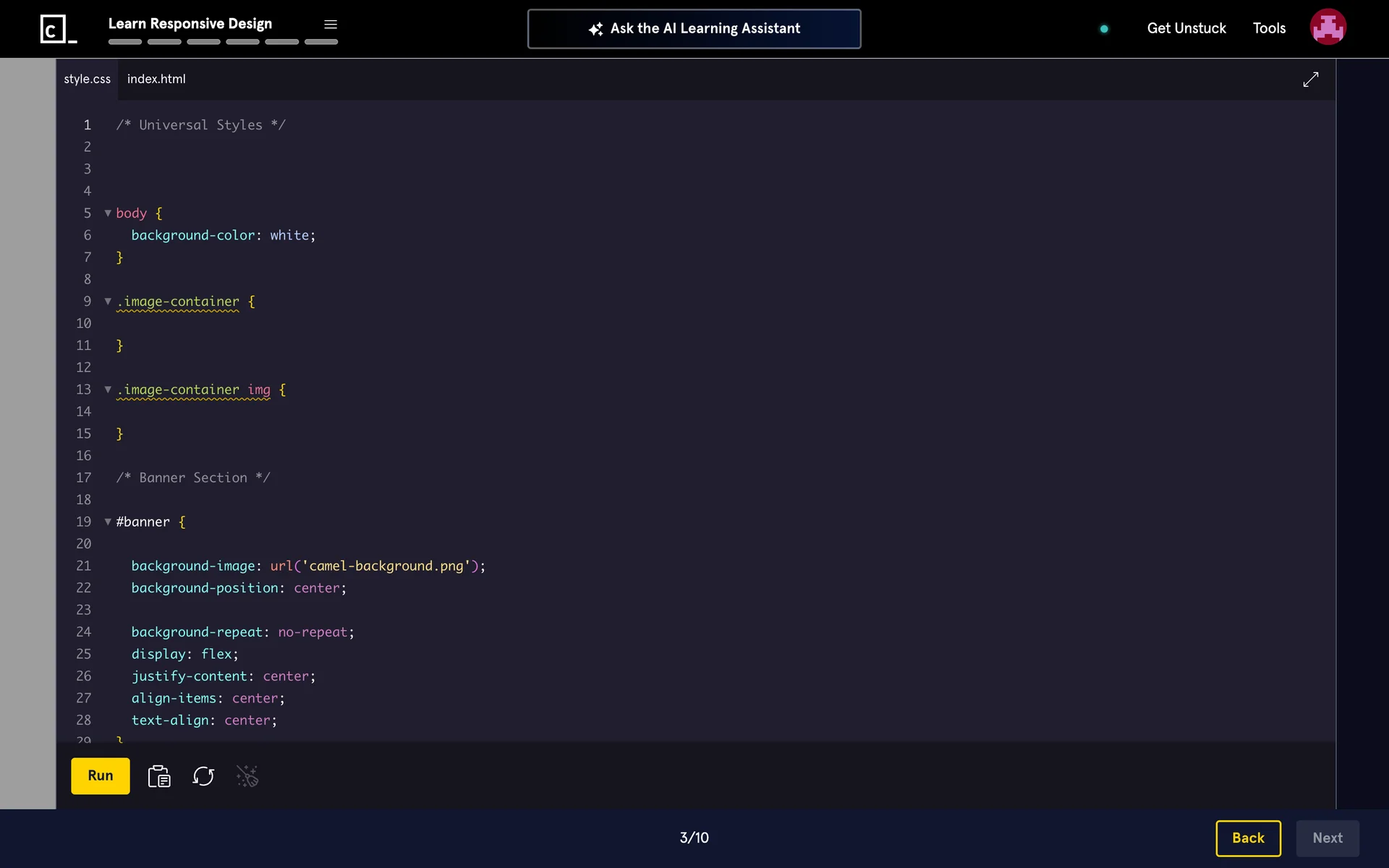This screenshot has width=1389, height=868.
Task: Ask the AI Learning Assistant
Action: point(694,29)
